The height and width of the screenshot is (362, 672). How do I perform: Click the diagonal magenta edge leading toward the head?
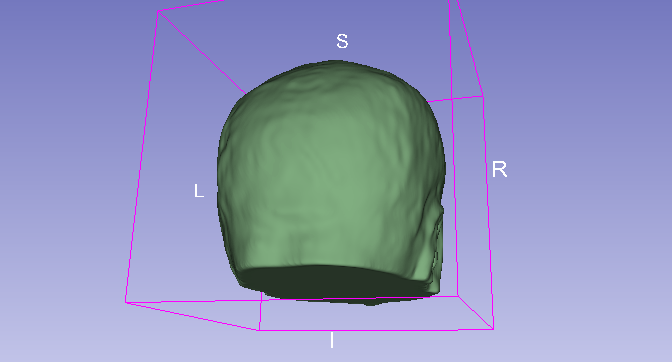pyautogui.click(x=201, y=52)
